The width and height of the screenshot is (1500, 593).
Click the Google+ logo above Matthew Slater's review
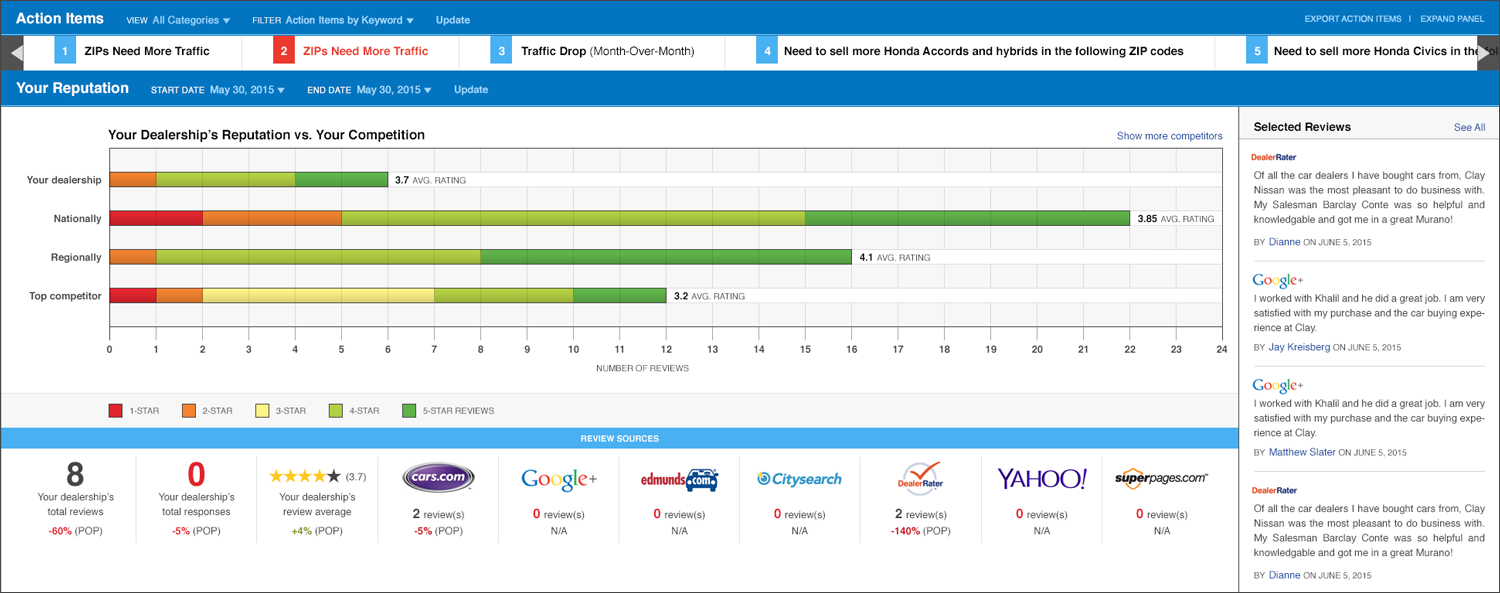pyautogui.click(x=1278, y=385)
